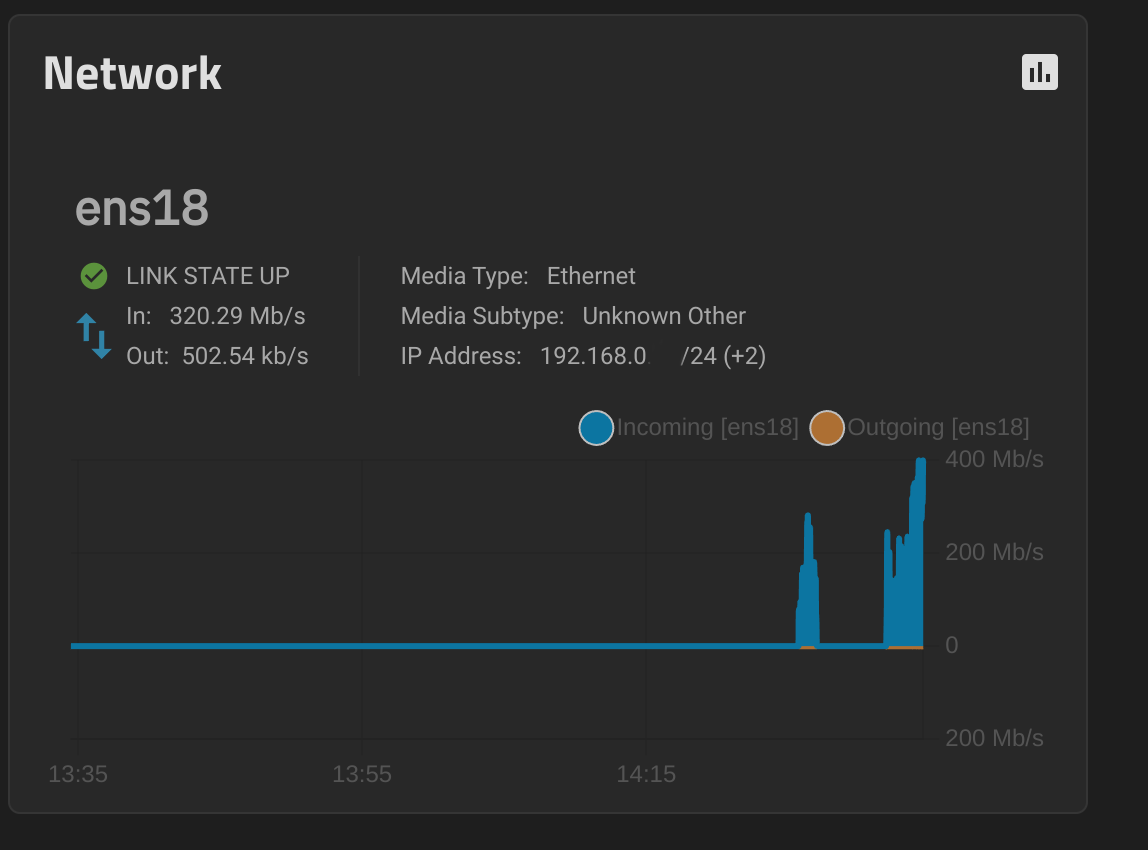Click the 13:55 time axis label

click(362, 774)
